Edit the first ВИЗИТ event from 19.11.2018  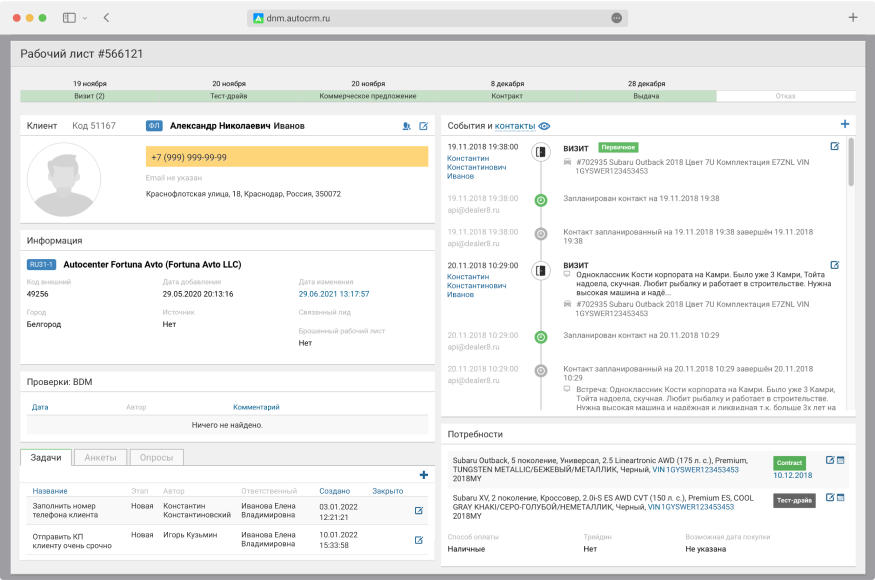[x=835, y=146]
